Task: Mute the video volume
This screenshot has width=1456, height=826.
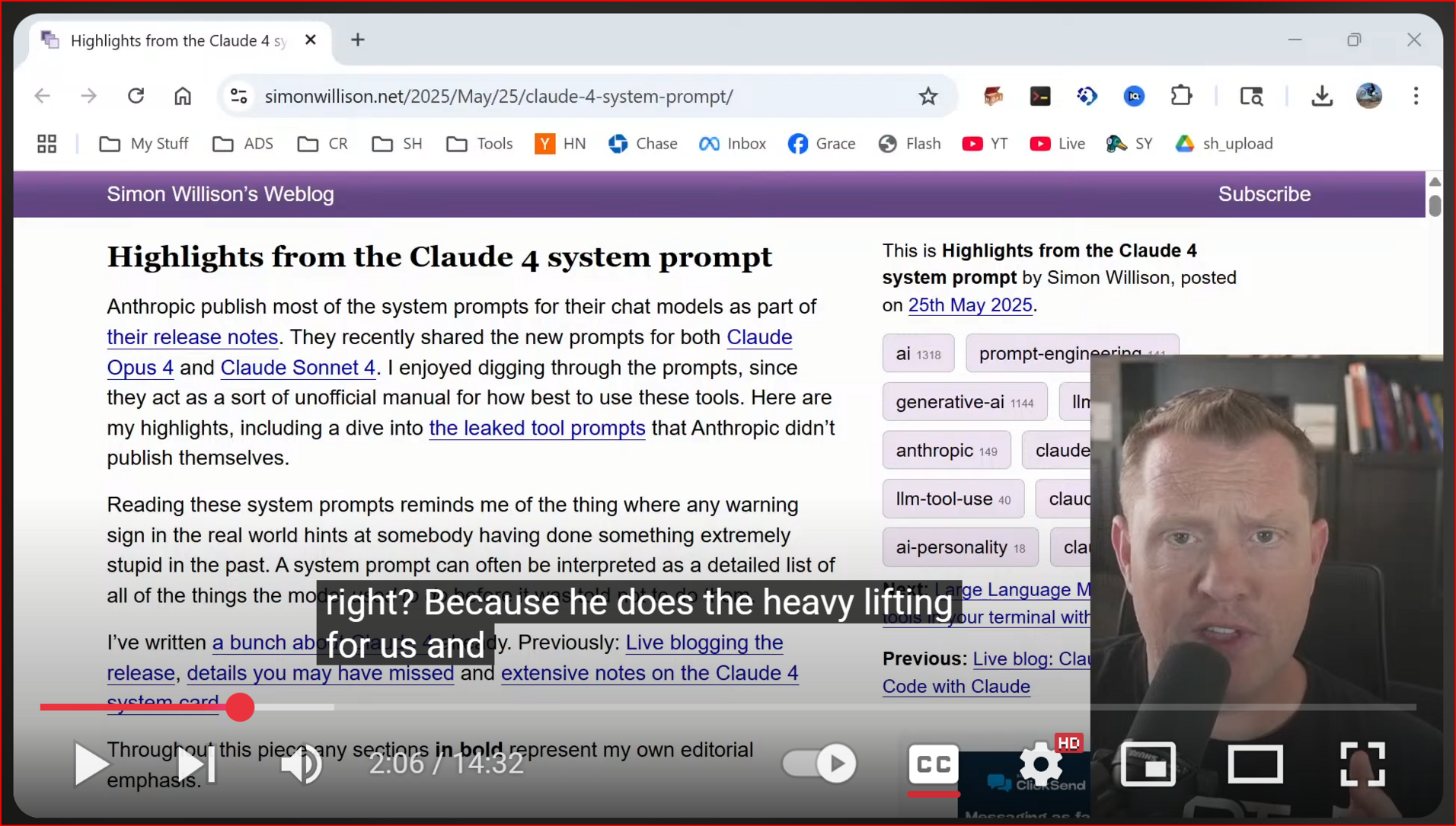Action: [x=302, y=764]
